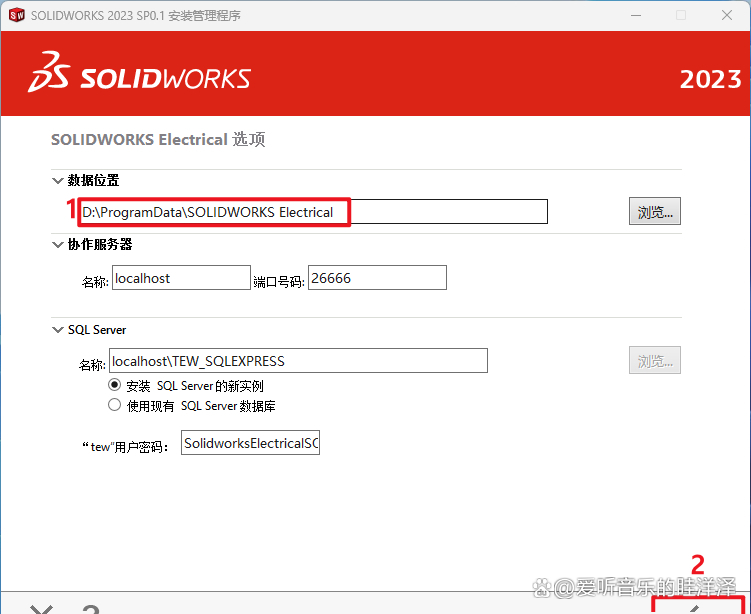Screen dimensions: 751x614
Task: Click the data location path field
Action: click(x=313, y=212)
